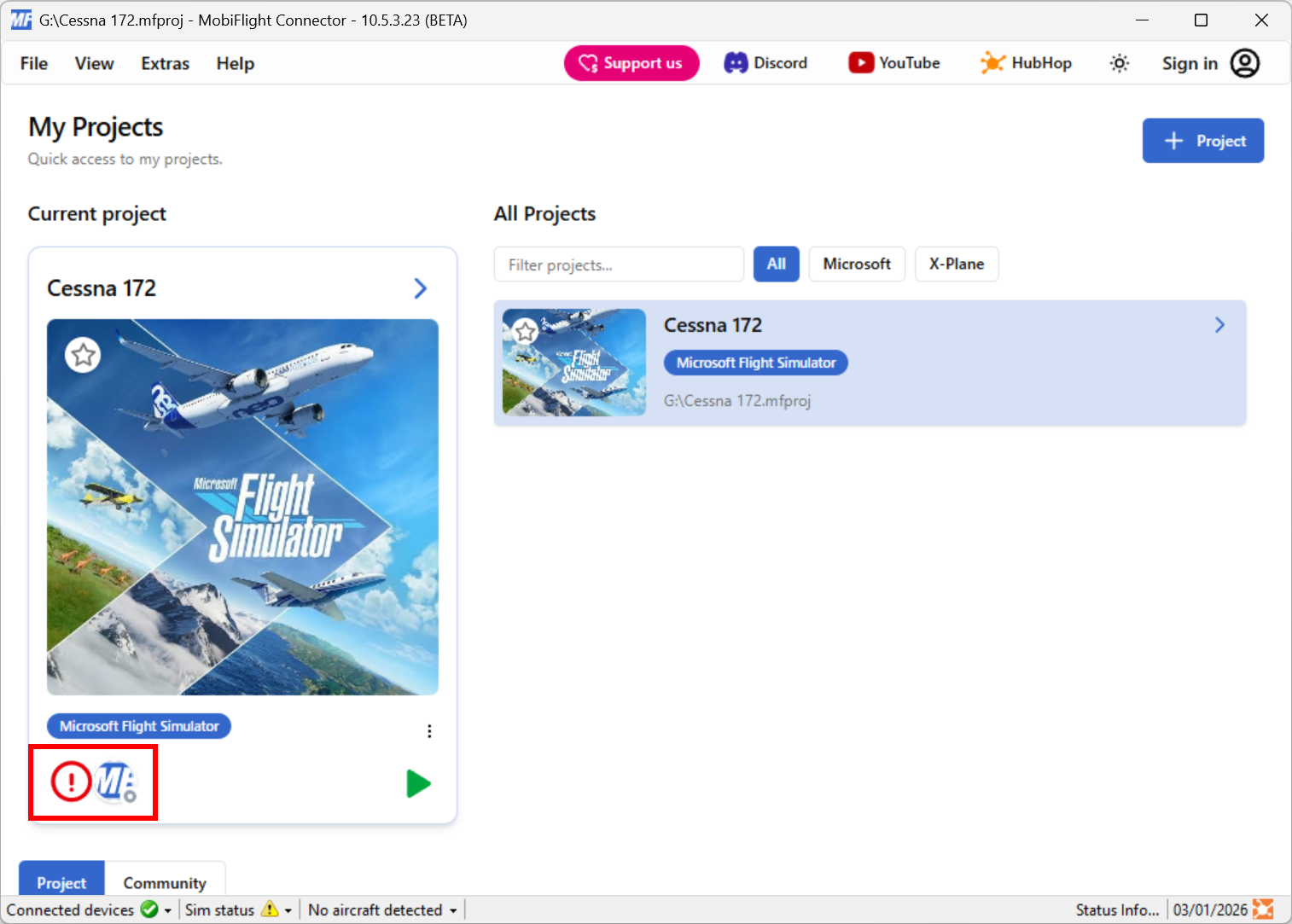Open the Discord community link
Viewport: 1292px width, 924px height.
click(x=765, y=62)
